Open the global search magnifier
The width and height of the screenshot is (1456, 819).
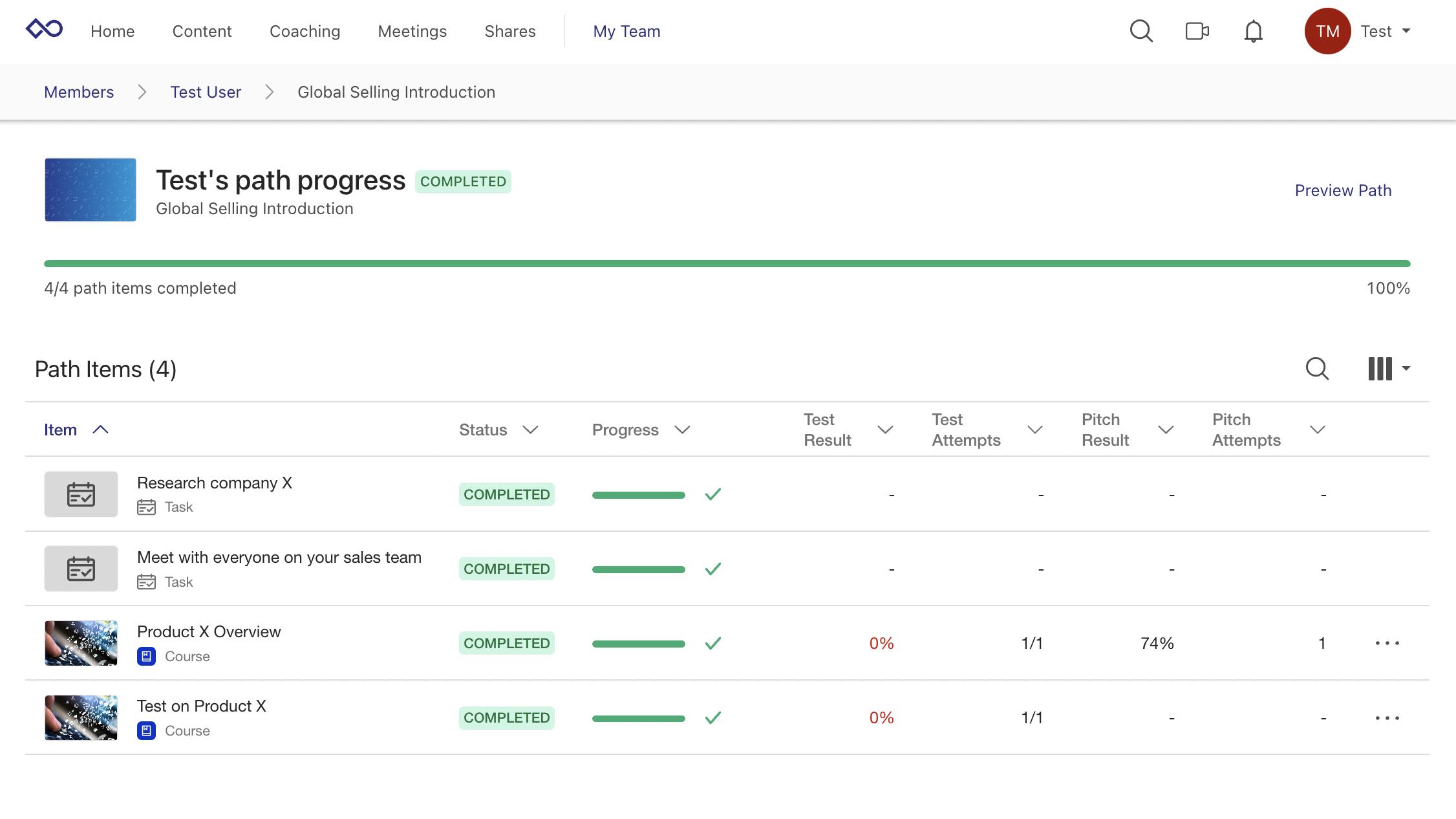[x=1141, y=30]
